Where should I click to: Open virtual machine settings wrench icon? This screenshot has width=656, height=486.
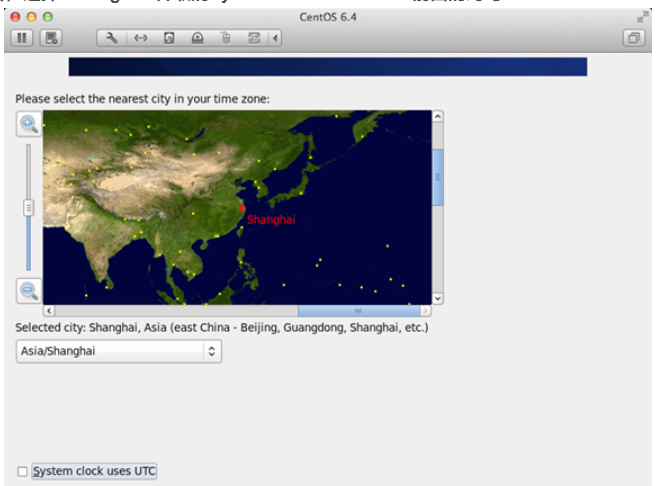coord(112,38)
